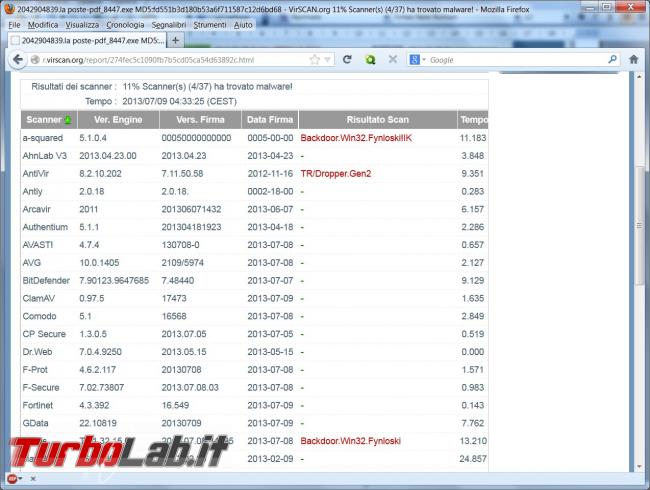Screen dimensions: 650x490
Task: Click the Vers. Firma column header
Action: pos(200,120)
